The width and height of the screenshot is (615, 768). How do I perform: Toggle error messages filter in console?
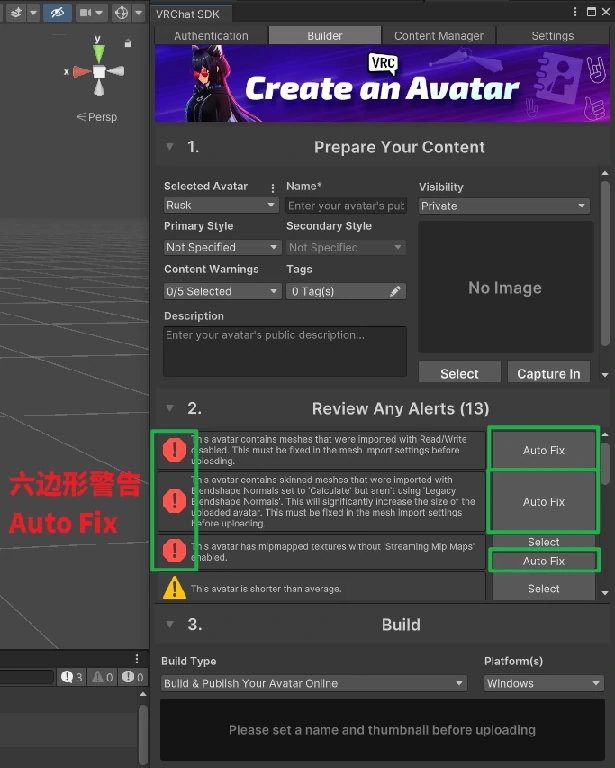pyautogui.click(x=130, y=677)
